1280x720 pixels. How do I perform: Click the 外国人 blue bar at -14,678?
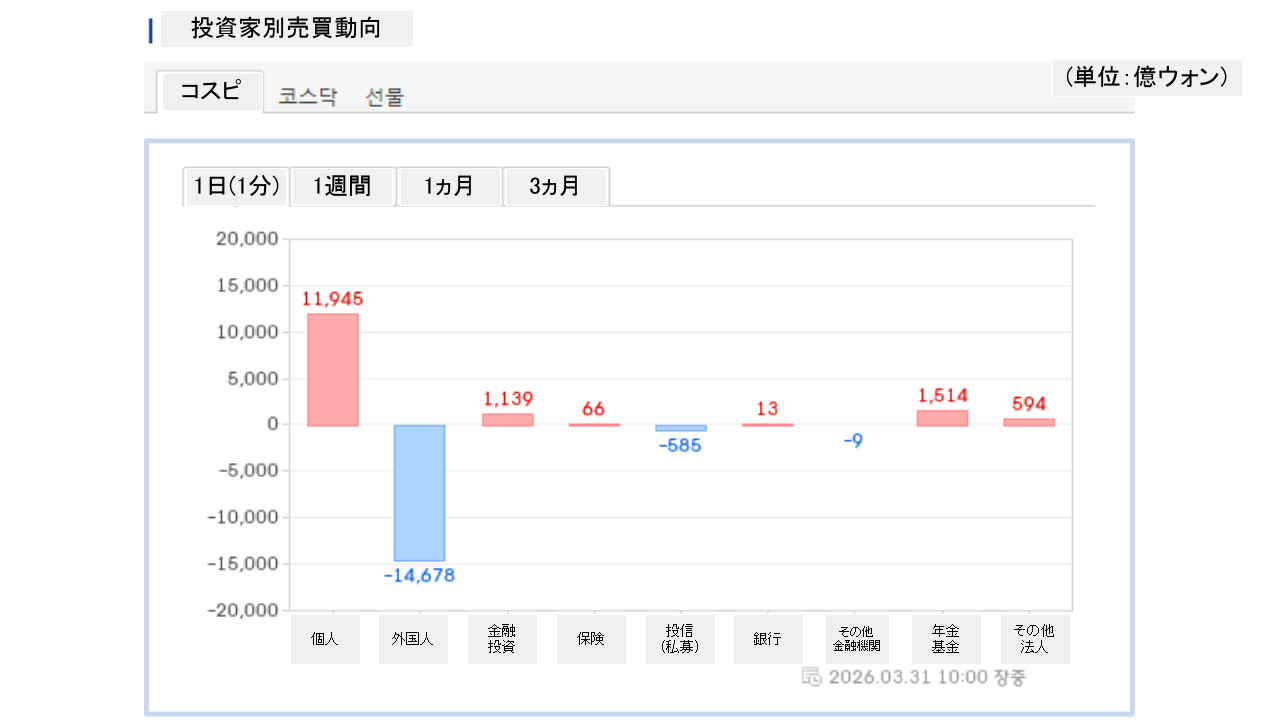(419, 492)
